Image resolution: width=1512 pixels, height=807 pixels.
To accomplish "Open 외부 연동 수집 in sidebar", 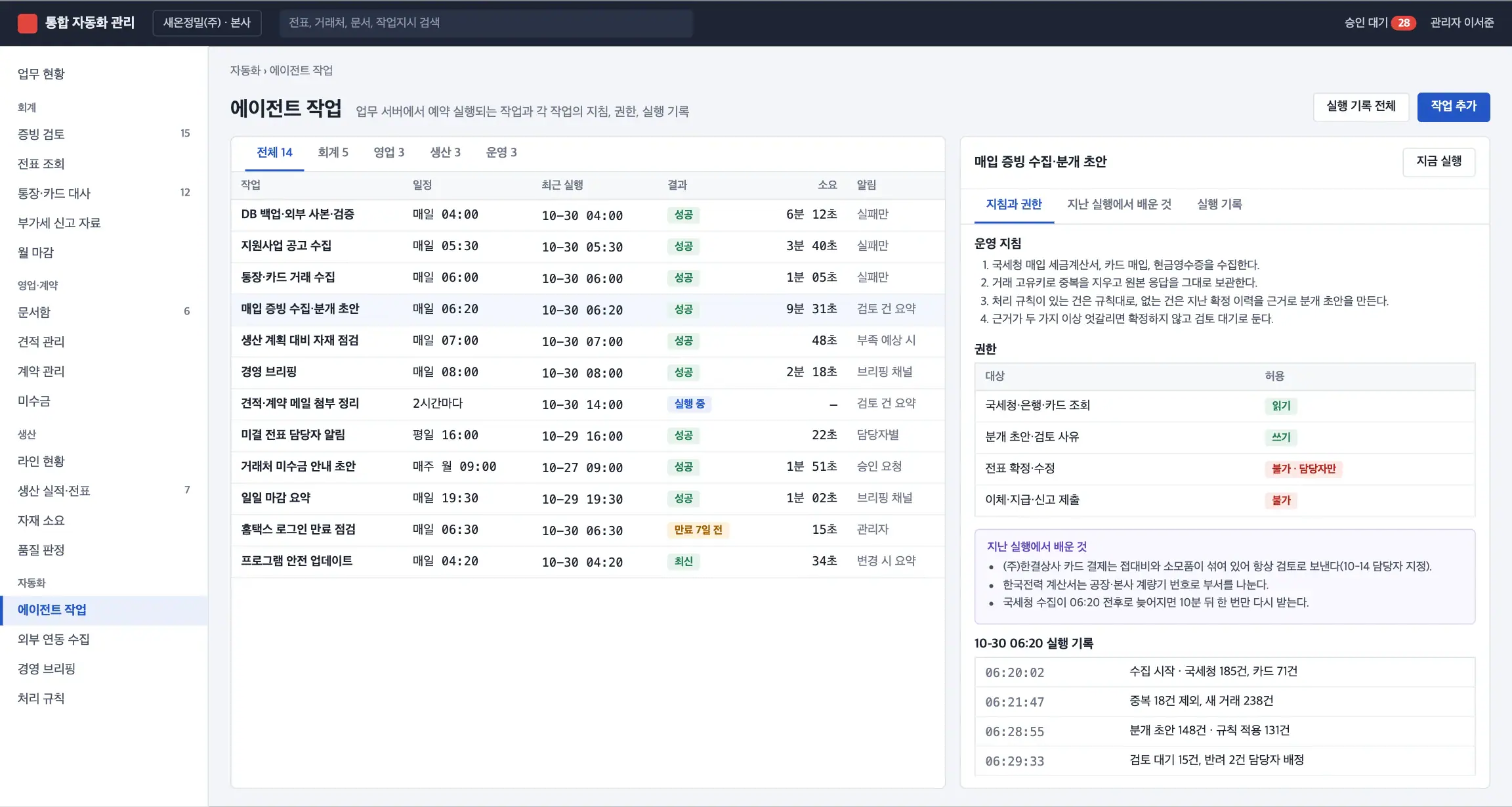I will (x=104, y=640).
